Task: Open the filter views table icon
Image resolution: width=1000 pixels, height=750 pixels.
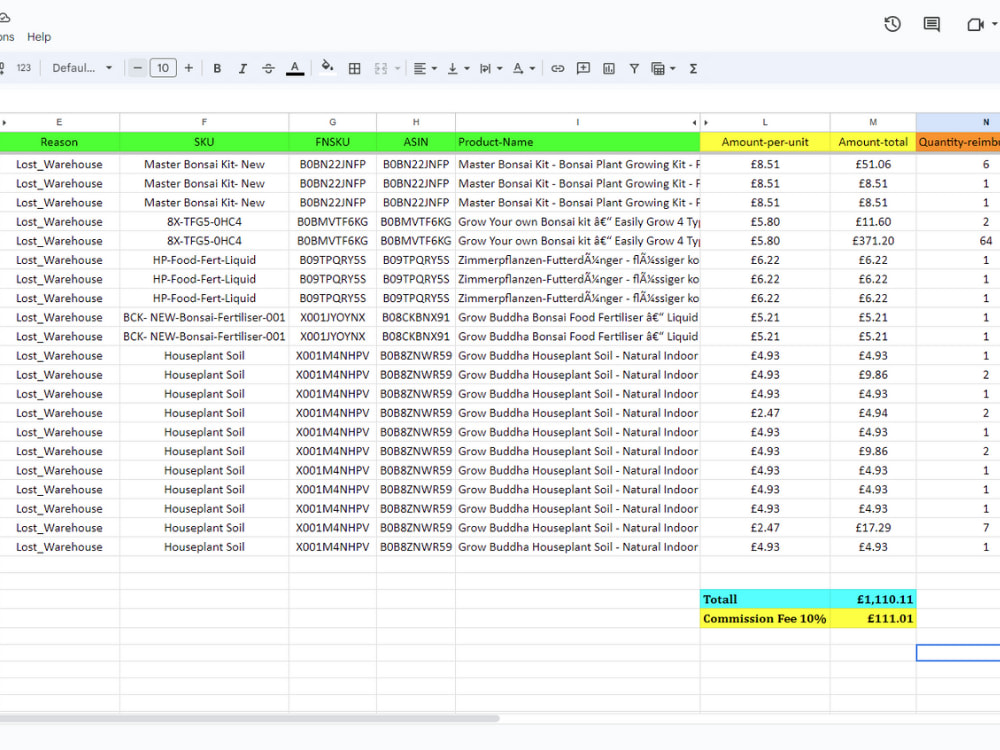Action: point(658,68)
